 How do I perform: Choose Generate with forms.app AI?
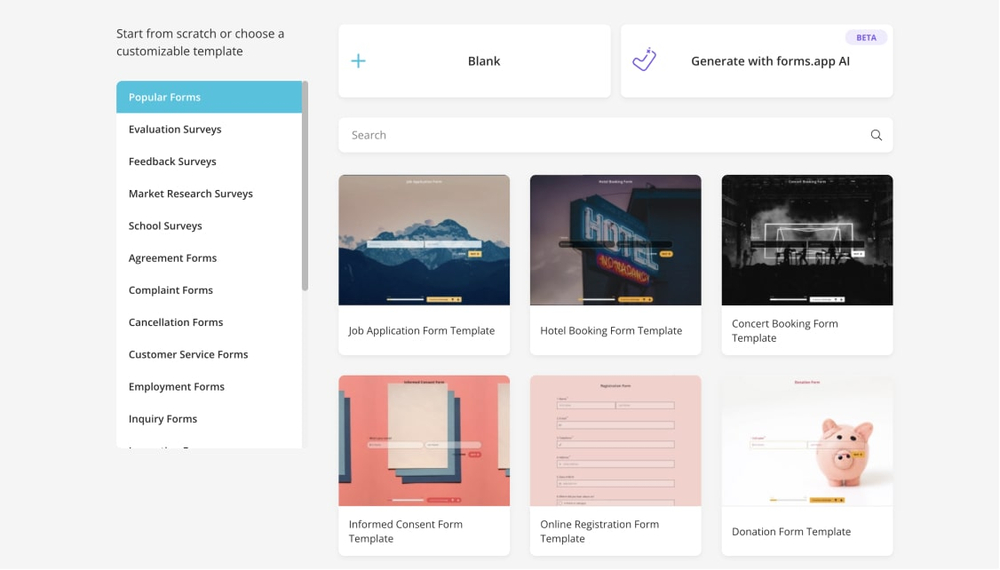(769, 61)
